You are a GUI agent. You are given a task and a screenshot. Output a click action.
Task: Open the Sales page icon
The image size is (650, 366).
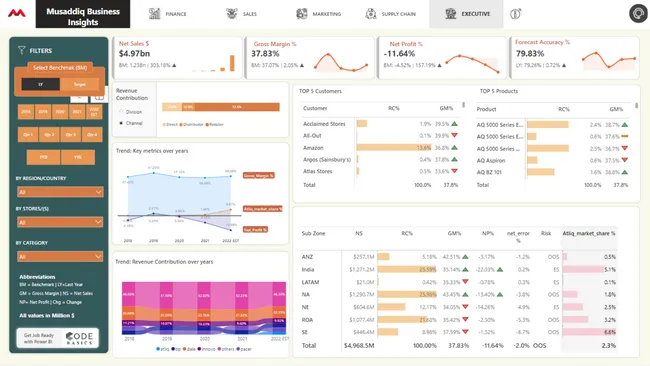point(232,14)
